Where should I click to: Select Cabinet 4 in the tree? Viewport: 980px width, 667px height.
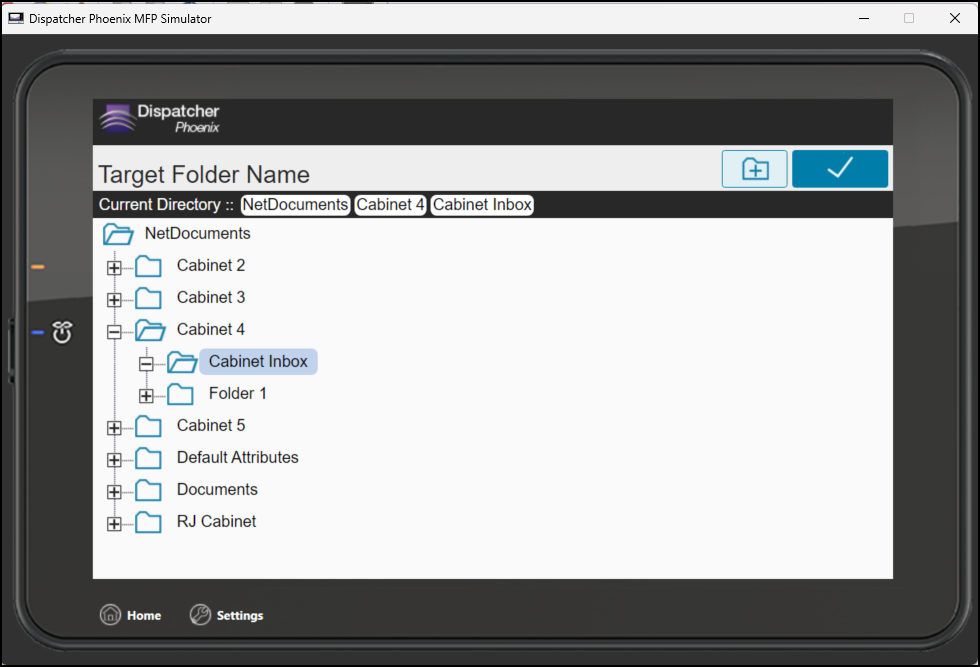point(211,329)
